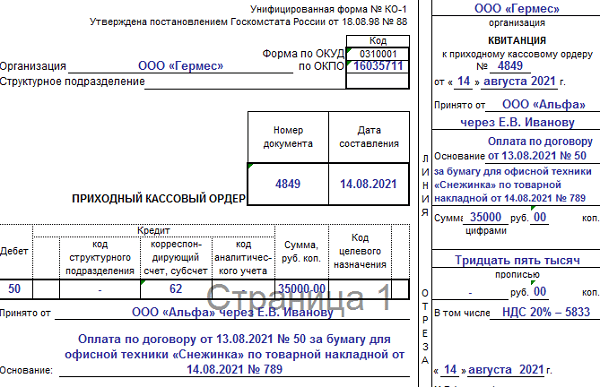Click the Структурное подразделение label
Viewport: 600px width, 387px height.
click(72, 82)
